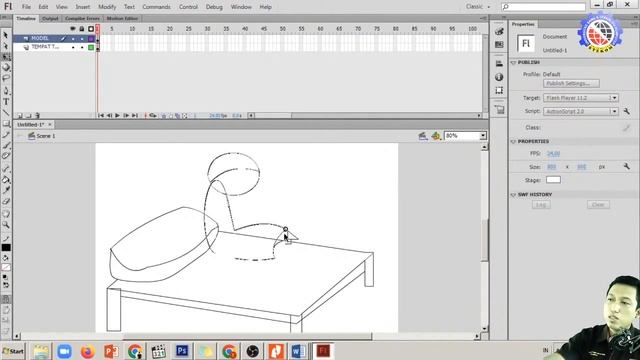Collapse the PROPERTIES section

pyautogui.click(x=513, y=142)
